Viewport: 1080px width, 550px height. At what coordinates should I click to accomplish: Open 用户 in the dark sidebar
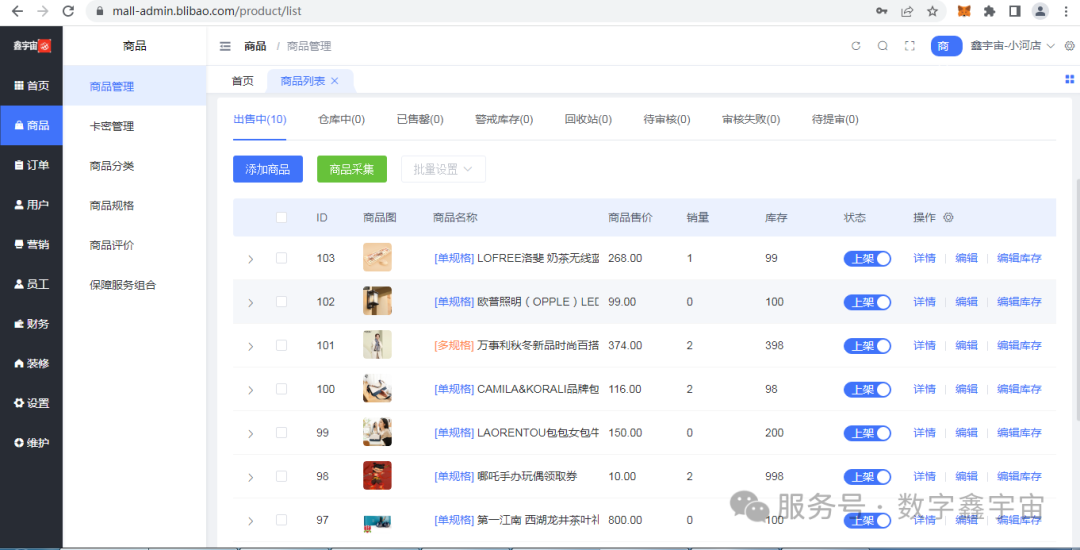click(x=32, y=204)
